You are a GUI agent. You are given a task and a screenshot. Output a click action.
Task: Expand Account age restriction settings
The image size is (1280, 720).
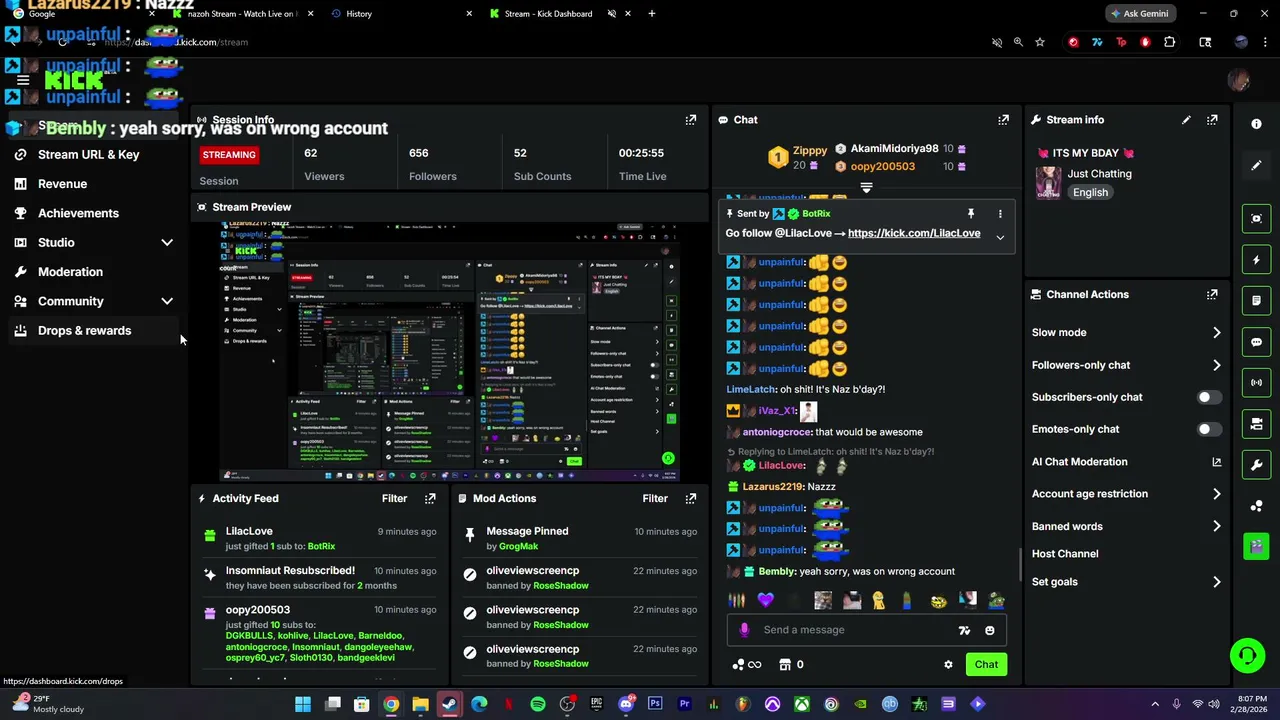pos(1217,494)
